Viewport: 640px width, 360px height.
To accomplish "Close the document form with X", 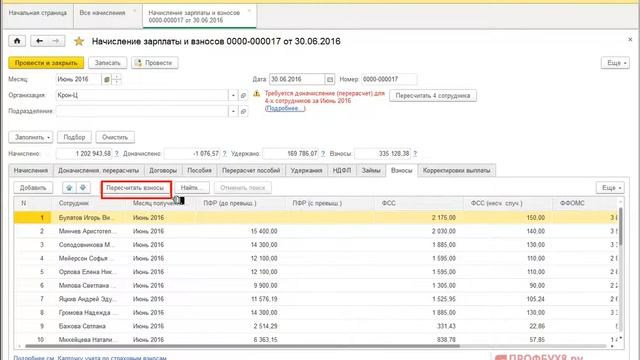I will pyautogui.click(x=630, y=40).
